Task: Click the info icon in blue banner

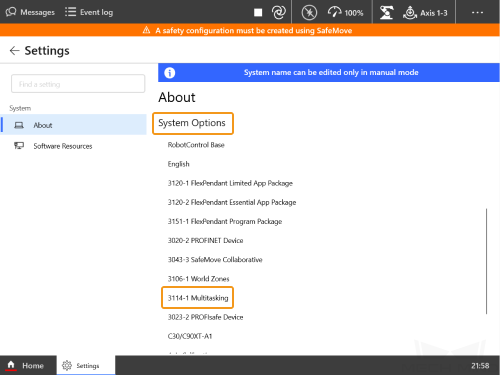Action: [169, 73]
